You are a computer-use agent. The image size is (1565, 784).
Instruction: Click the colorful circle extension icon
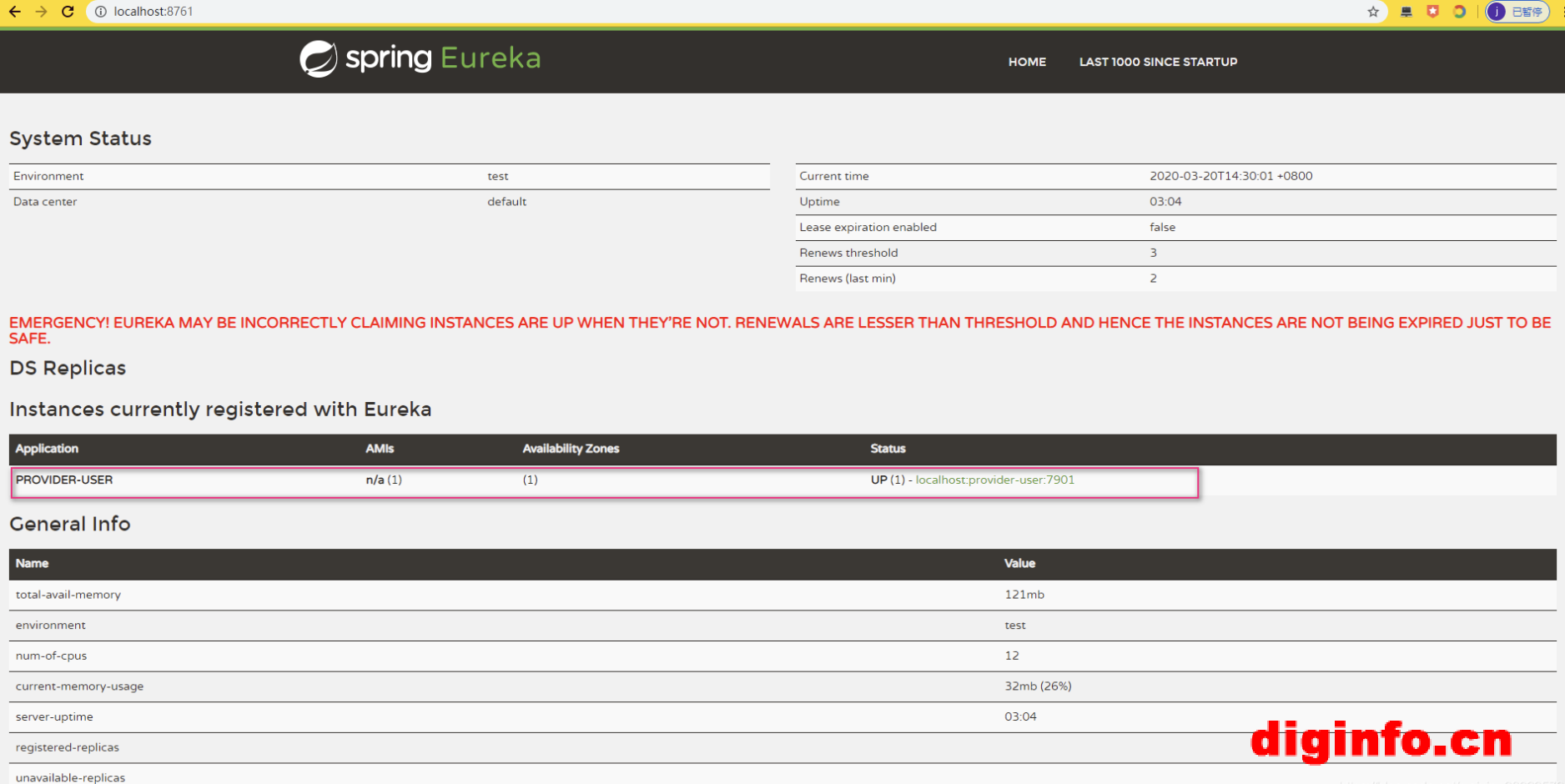click(1459, 12)
